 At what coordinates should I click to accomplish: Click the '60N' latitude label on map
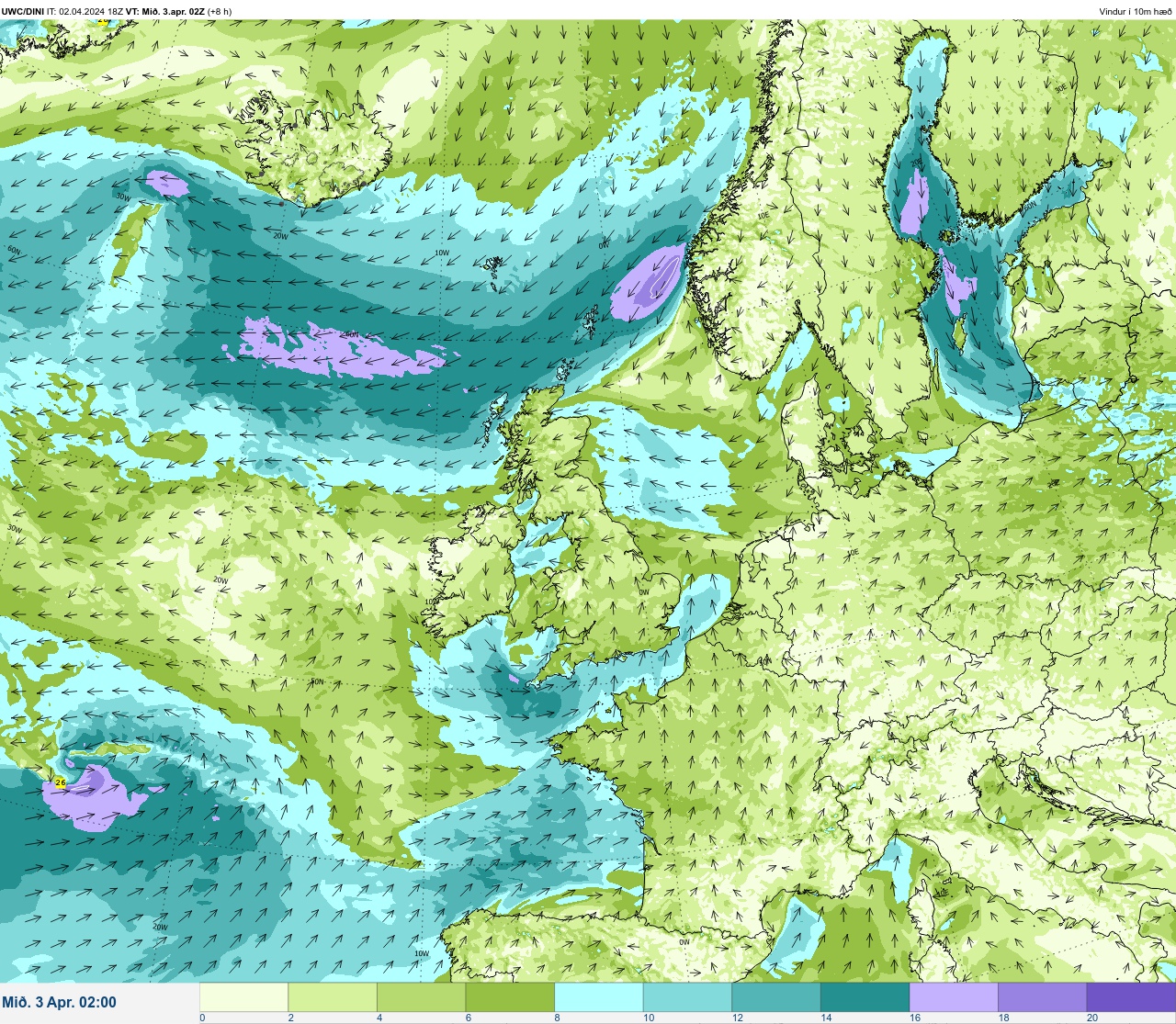[14, 250]
